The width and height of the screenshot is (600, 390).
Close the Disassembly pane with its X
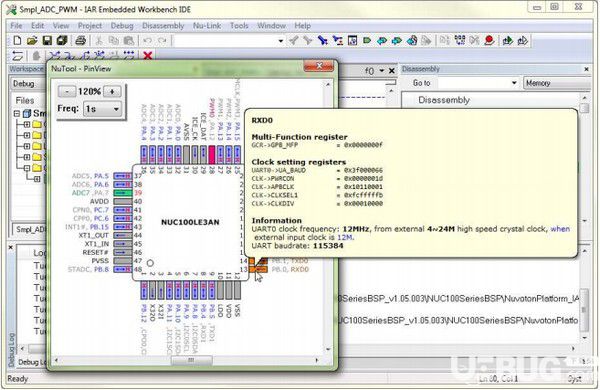coord(586,69)
